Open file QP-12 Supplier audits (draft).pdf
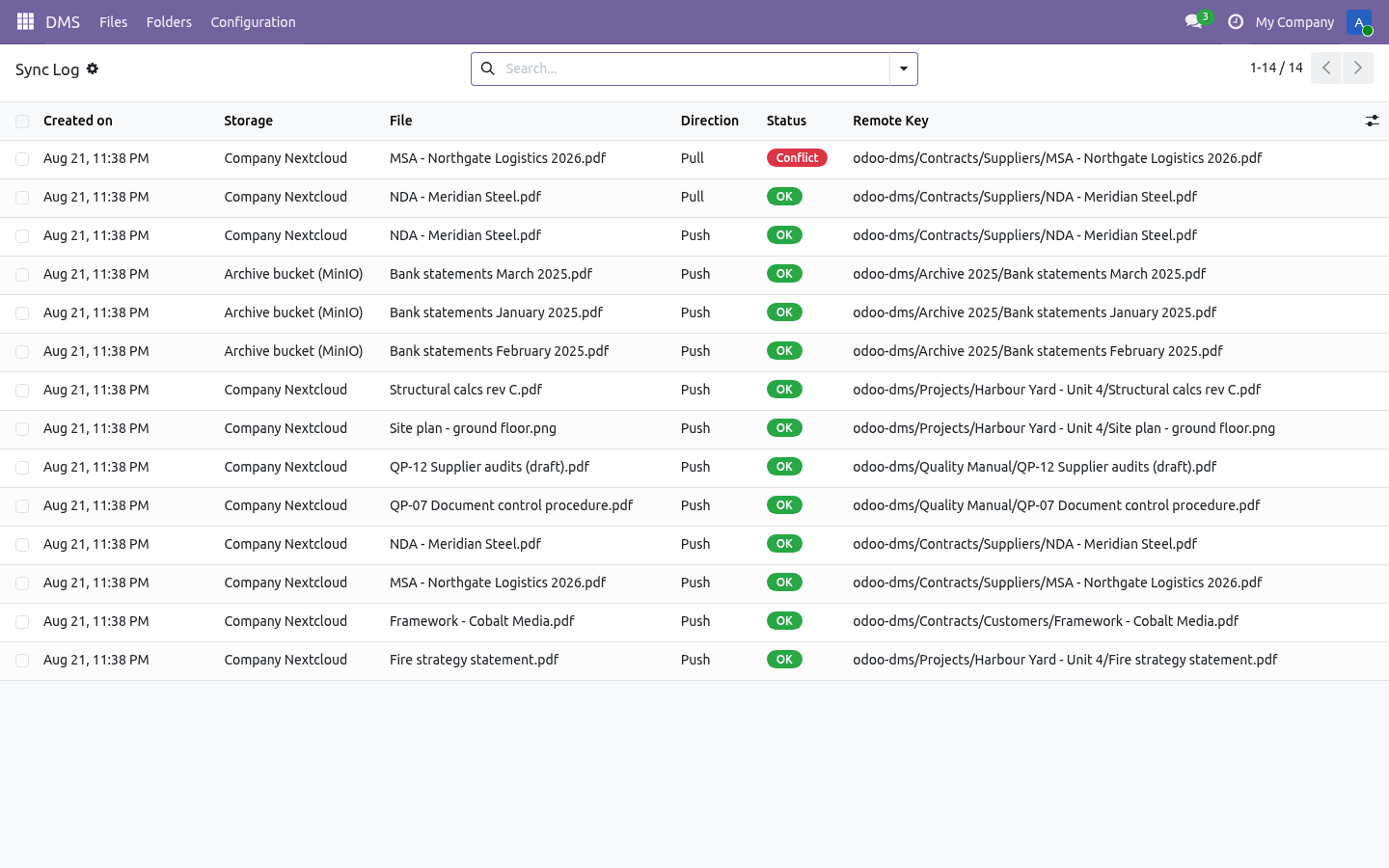Screen dimensions: 1389x868 490,467
